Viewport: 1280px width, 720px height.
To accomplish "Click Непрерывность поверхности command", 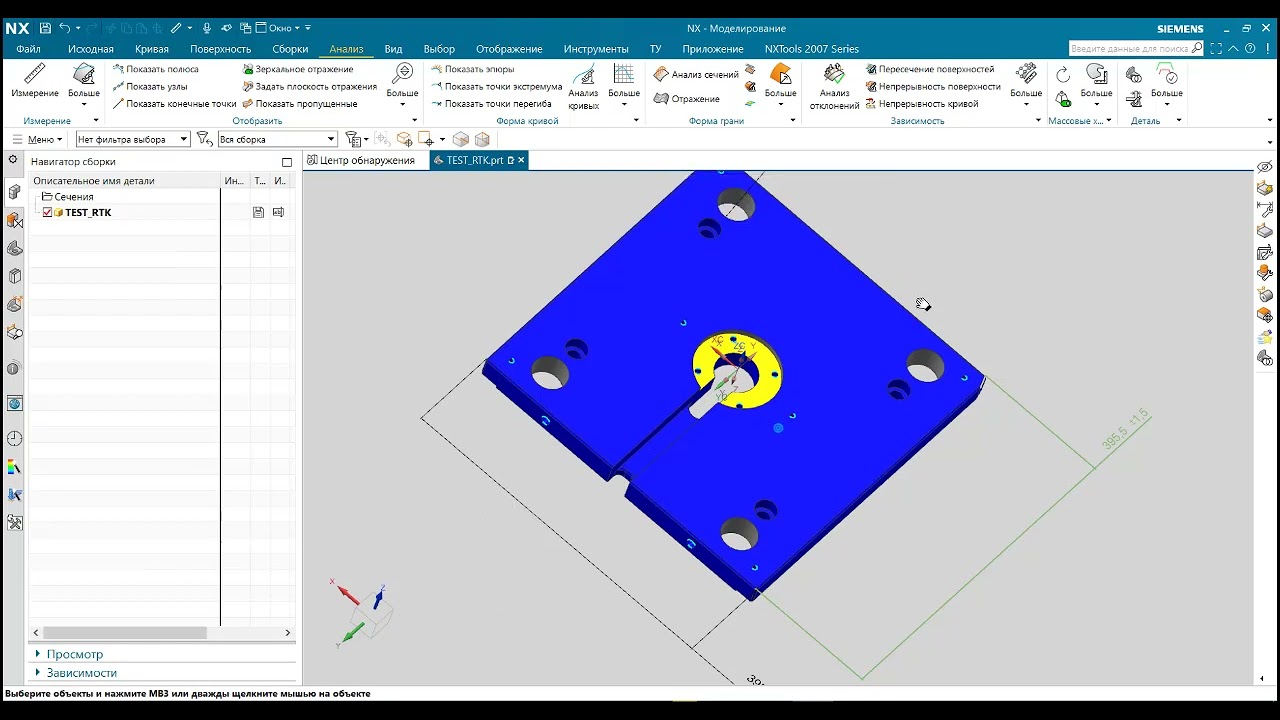I will 933,86.
